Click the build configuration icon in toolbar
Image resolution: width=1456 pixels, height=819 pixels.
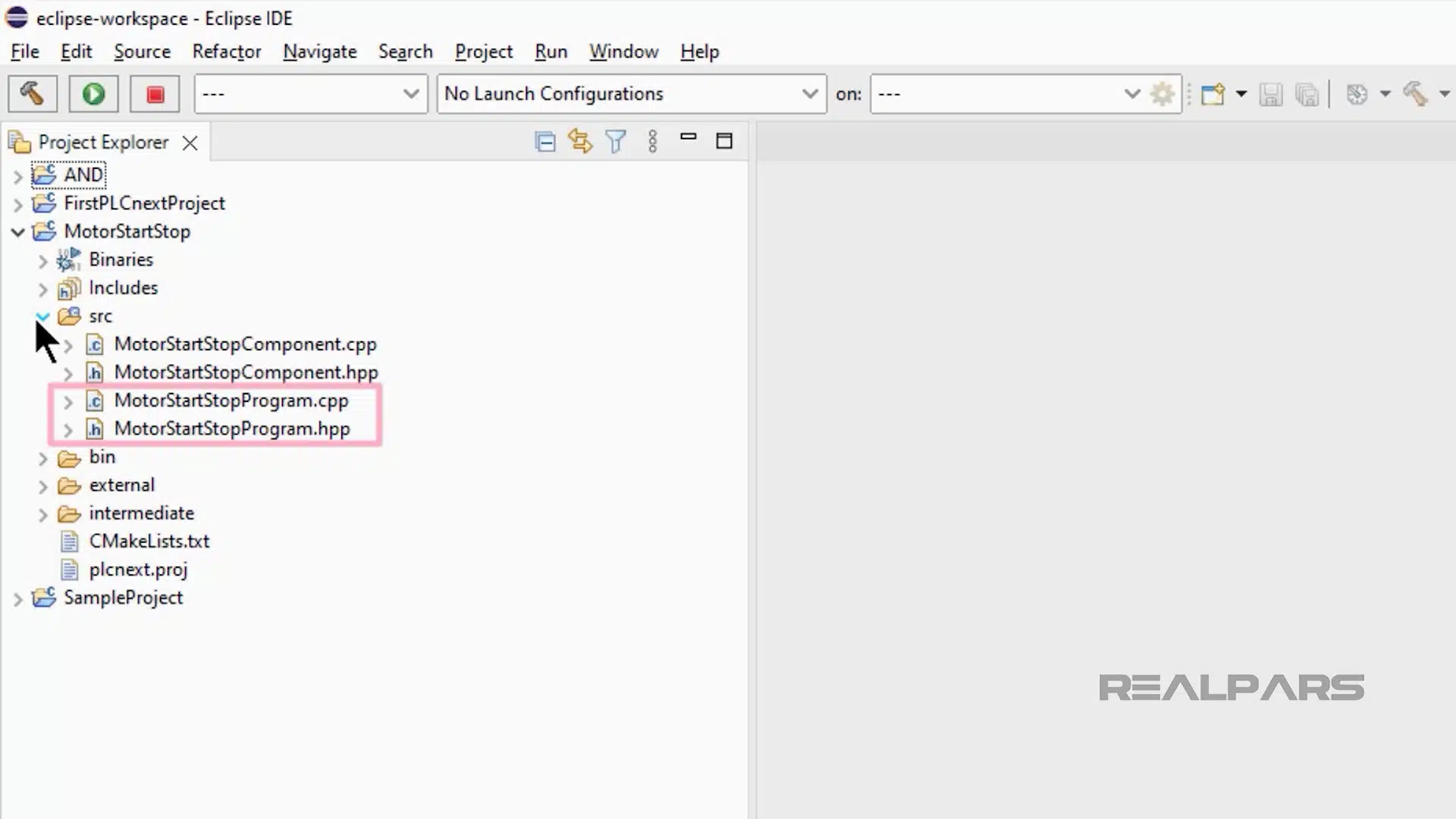tap(1357, 94)
